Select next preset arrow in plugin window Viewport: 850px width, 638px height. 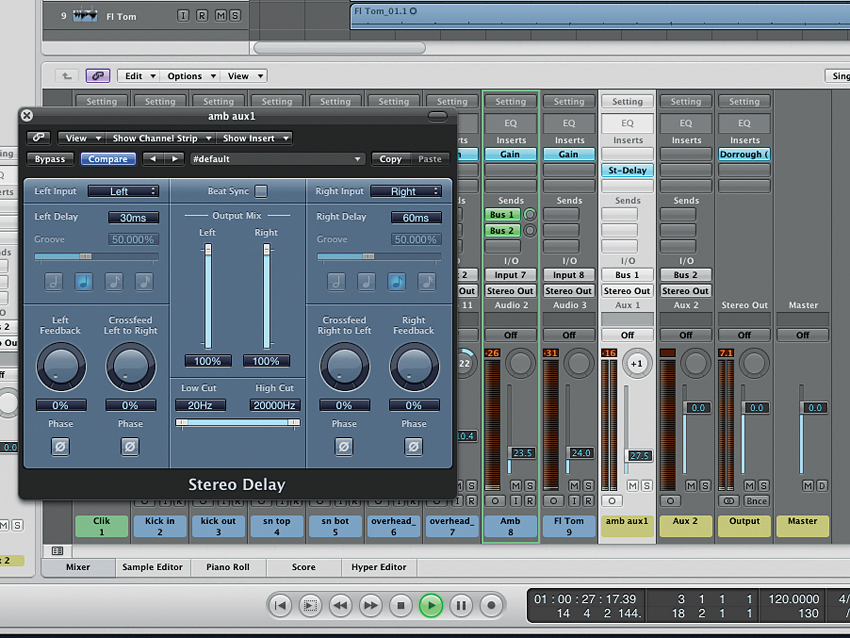(174, 159)
